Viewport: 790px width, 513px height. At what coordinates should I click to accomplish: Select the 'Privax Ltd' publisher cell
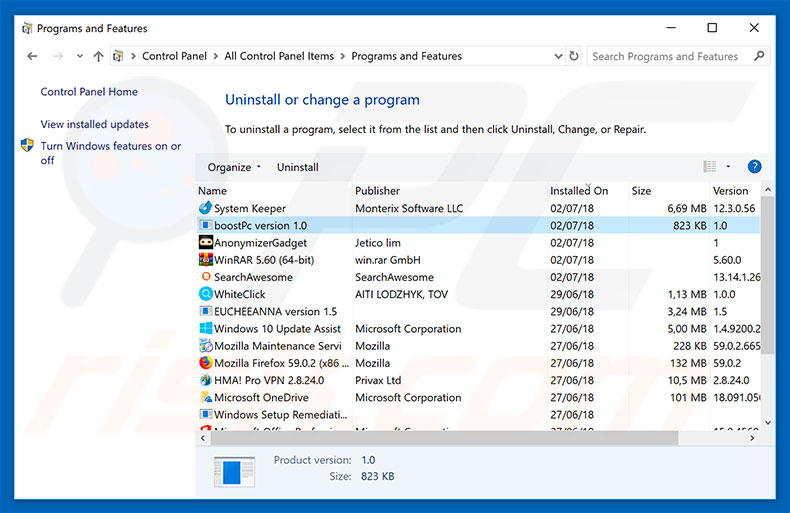click(x=378, y=380)
